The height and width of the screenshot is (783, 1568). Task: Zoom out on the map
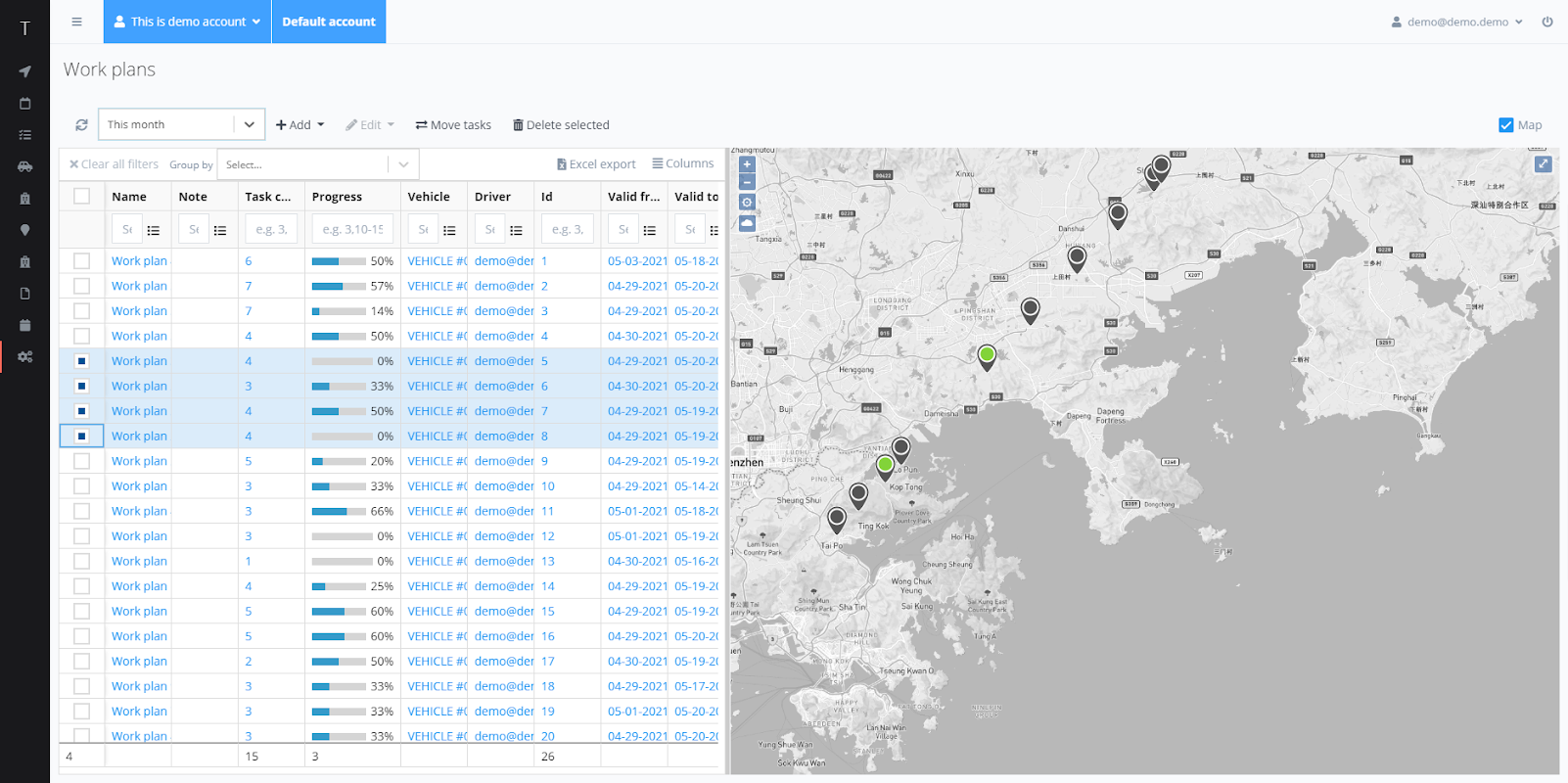(x=747, y=182)
